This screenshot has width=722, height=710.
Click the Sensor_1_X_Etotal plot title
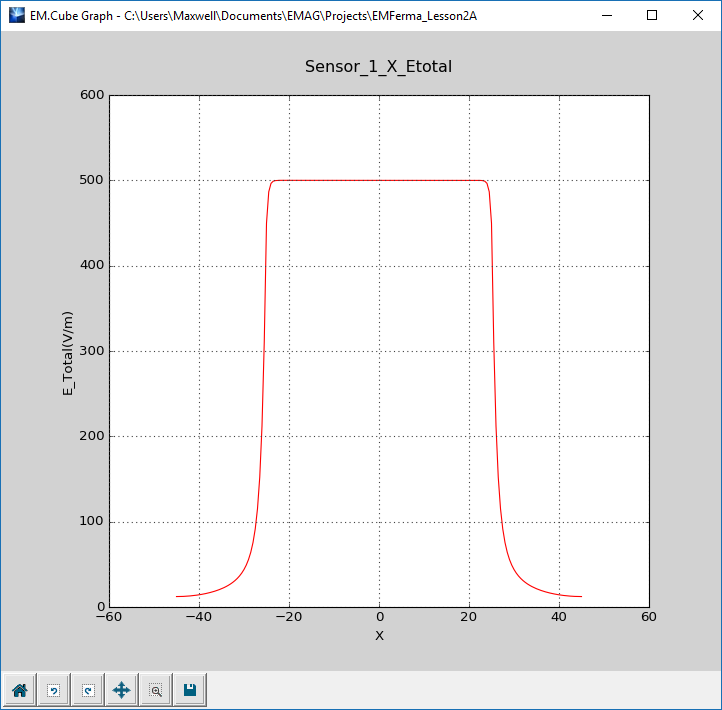click(379, 66)
